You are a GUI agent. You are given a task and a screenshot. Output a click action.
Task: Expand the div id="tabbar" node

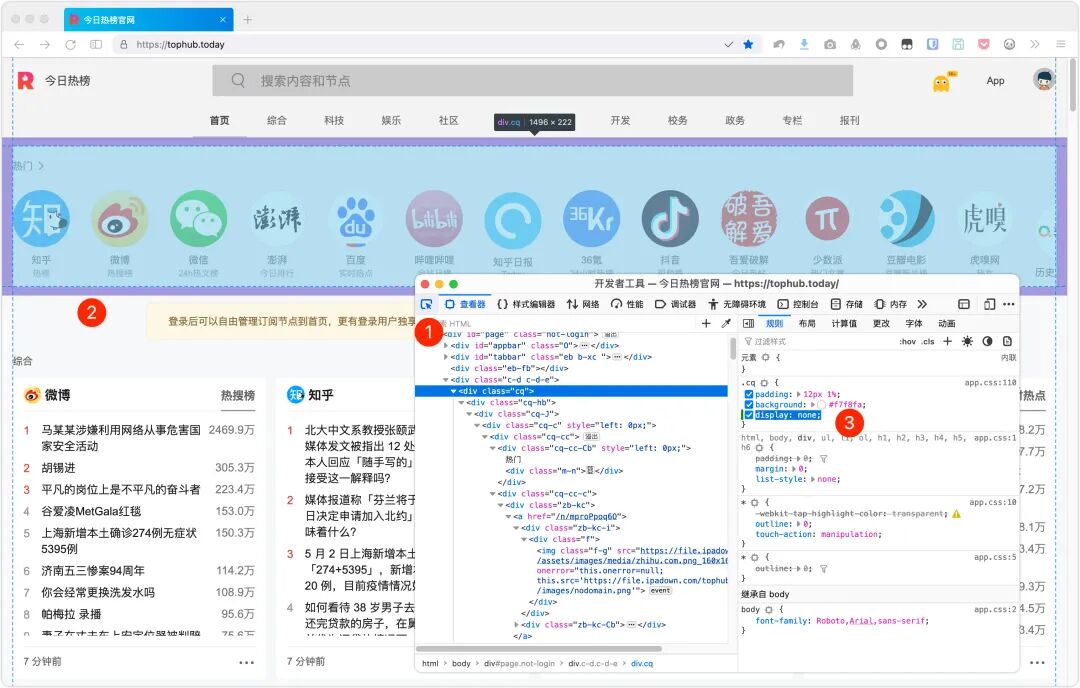[x=446, y=357]
